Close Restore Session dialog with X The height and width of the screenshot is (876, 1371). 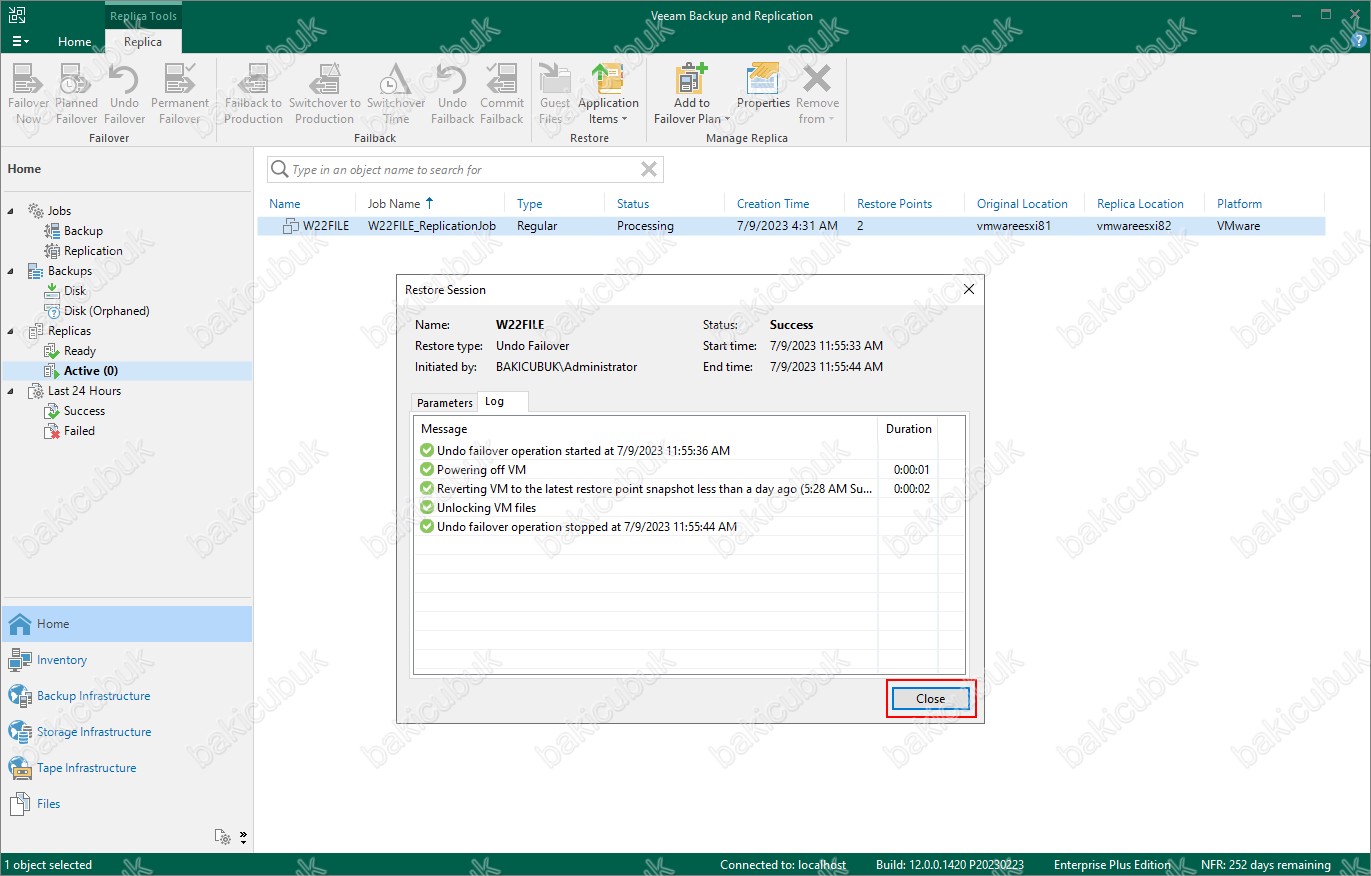968,290
